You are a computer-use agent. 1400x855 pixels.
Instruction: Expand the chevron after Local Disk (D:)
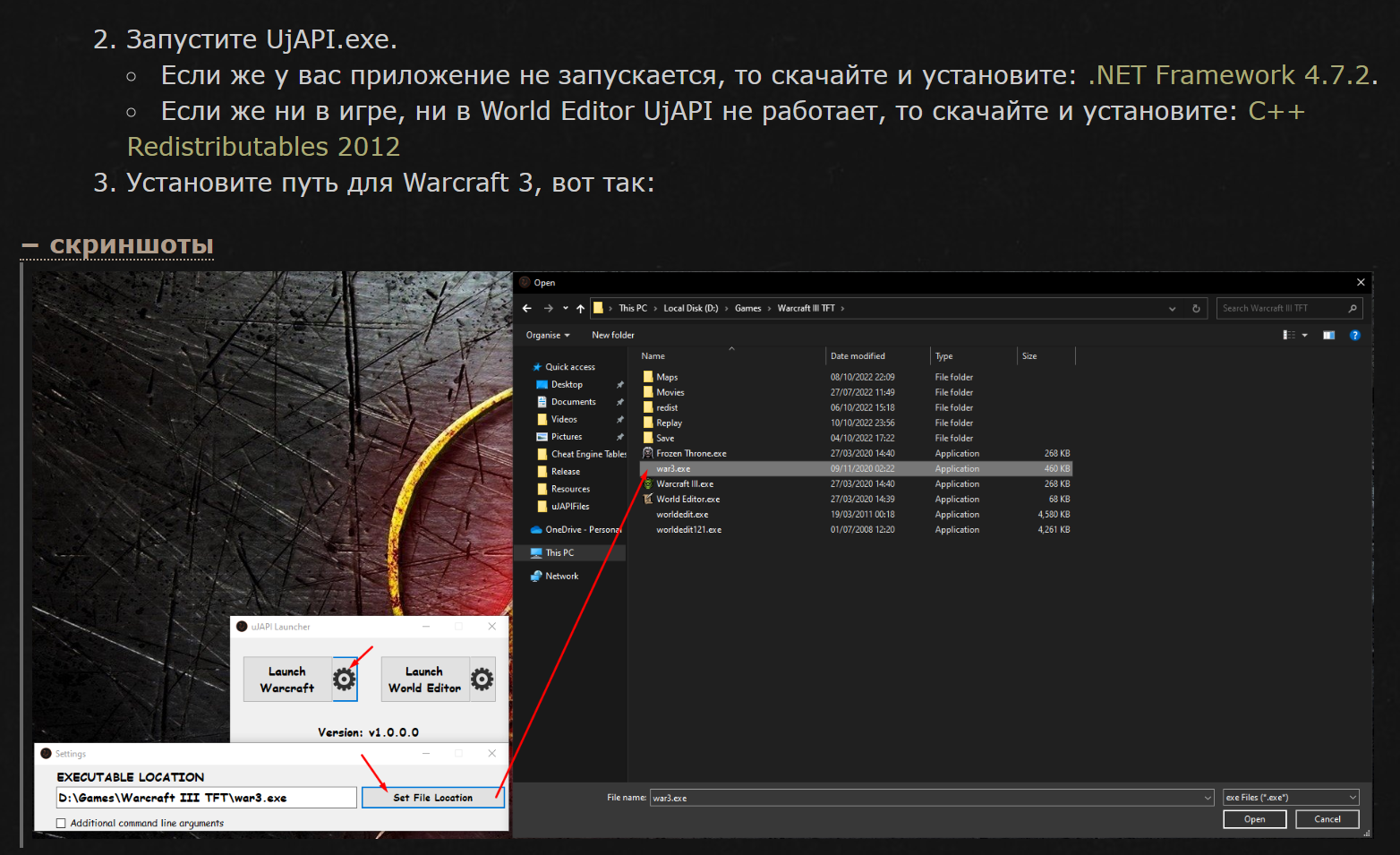click(x=726, y=308)
